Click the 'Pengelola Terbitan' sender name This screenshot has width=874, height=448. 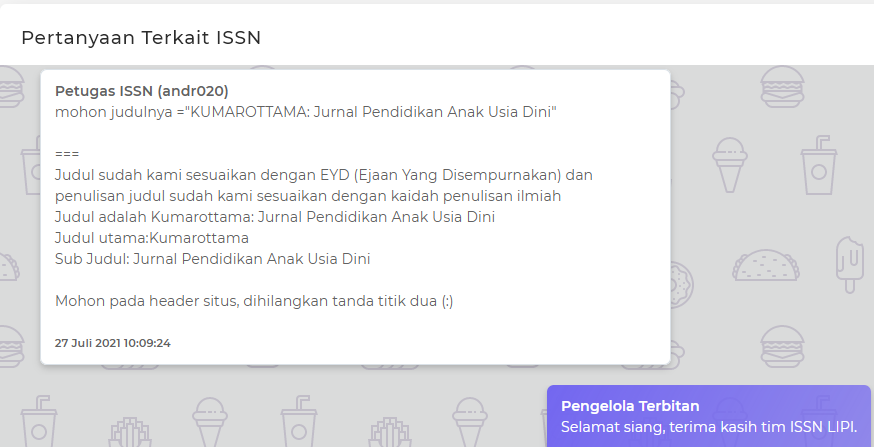(x=630, y=406)
